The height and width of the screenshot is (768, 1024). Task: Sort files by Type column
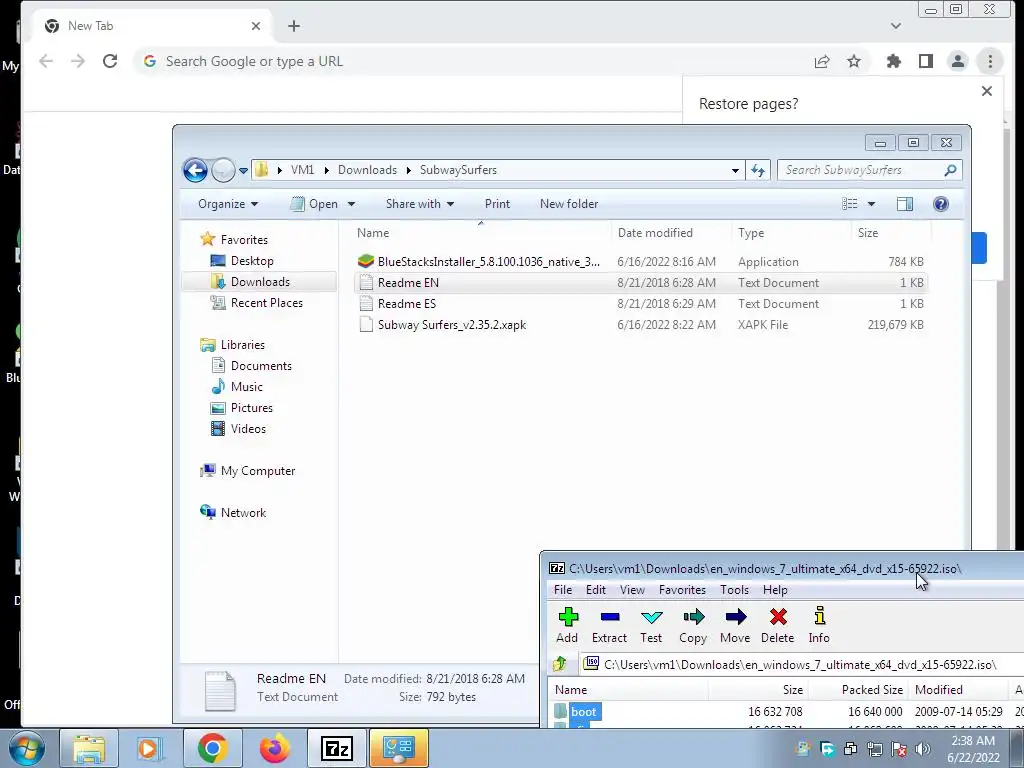[792, 232]
